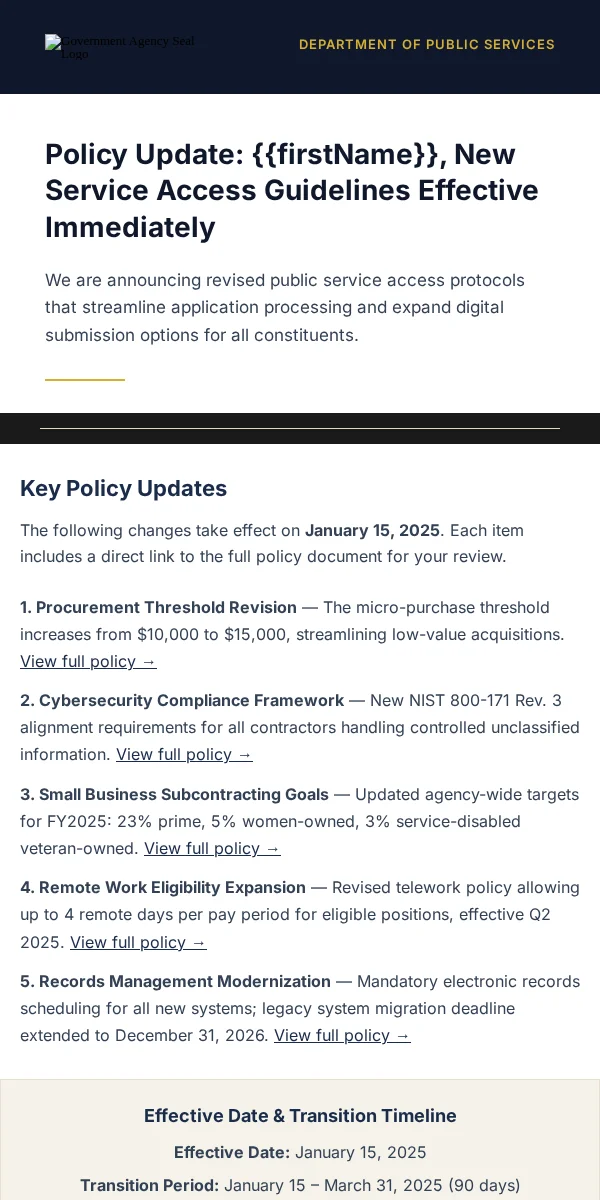Click the Effective Date label in timeline box

coord(232,1153)
